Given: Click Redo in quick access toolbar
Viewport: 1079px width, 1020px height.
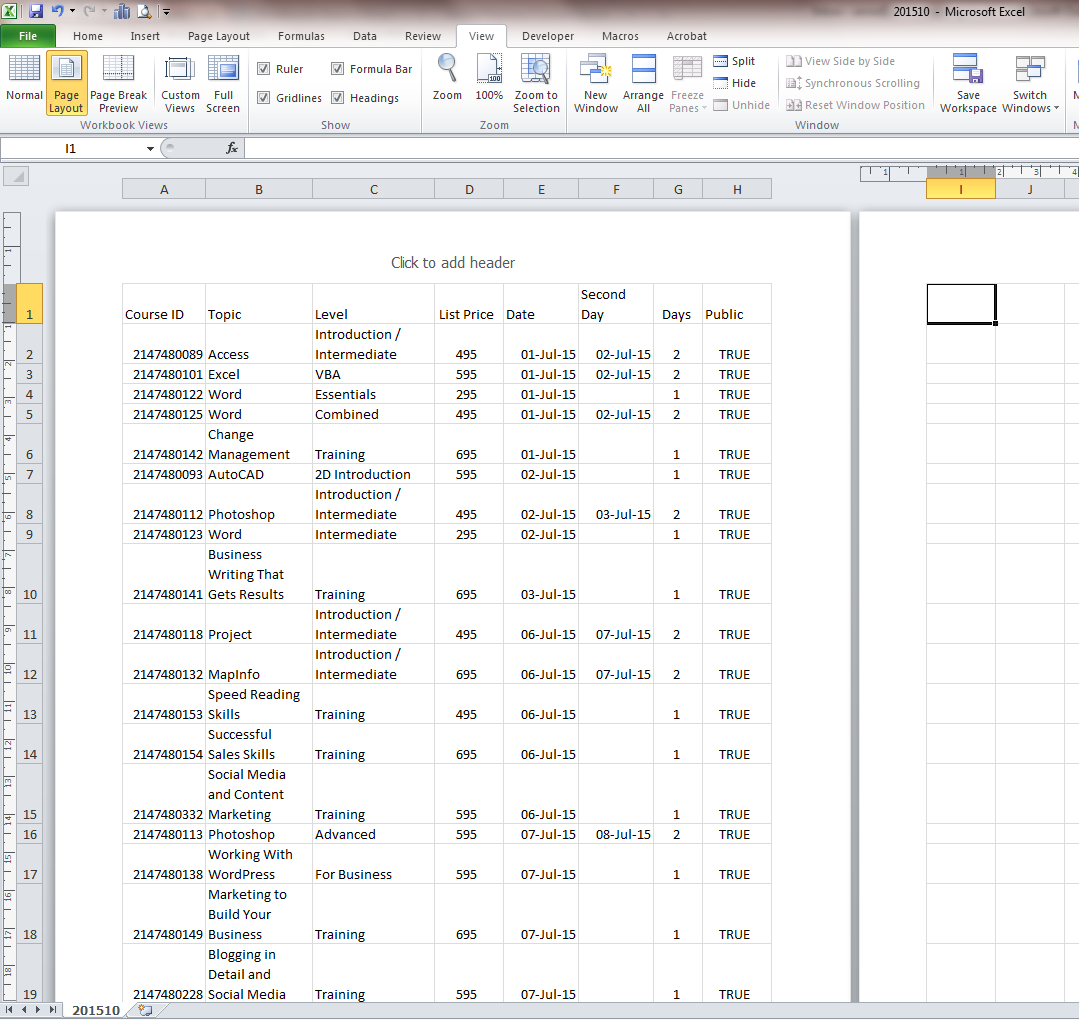Looking at the screenshot, I should point(89,11).
